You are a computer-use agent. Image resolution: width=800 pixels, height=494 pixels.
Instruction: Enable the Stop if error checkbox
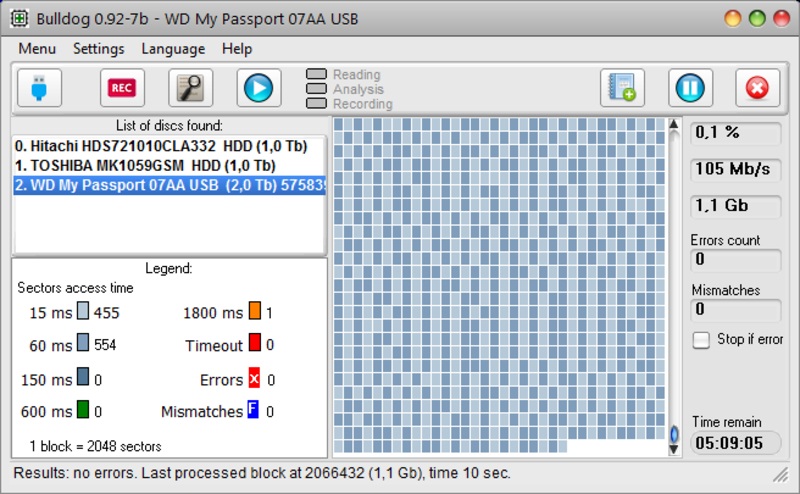701,340
